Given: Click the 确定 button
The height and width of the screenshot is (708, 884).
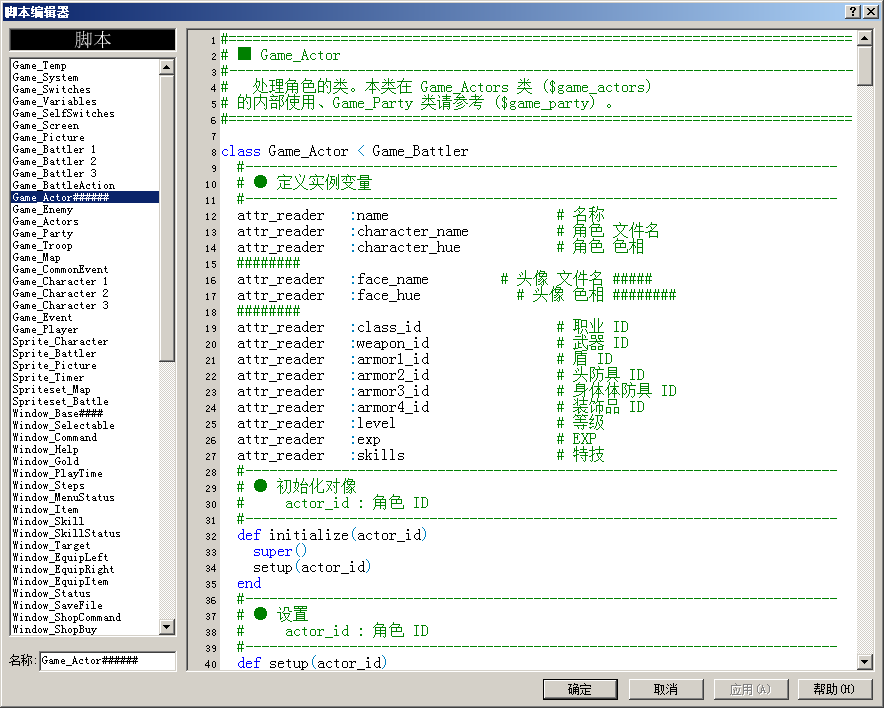Looking at the screenshot, I should coord(580,689).
